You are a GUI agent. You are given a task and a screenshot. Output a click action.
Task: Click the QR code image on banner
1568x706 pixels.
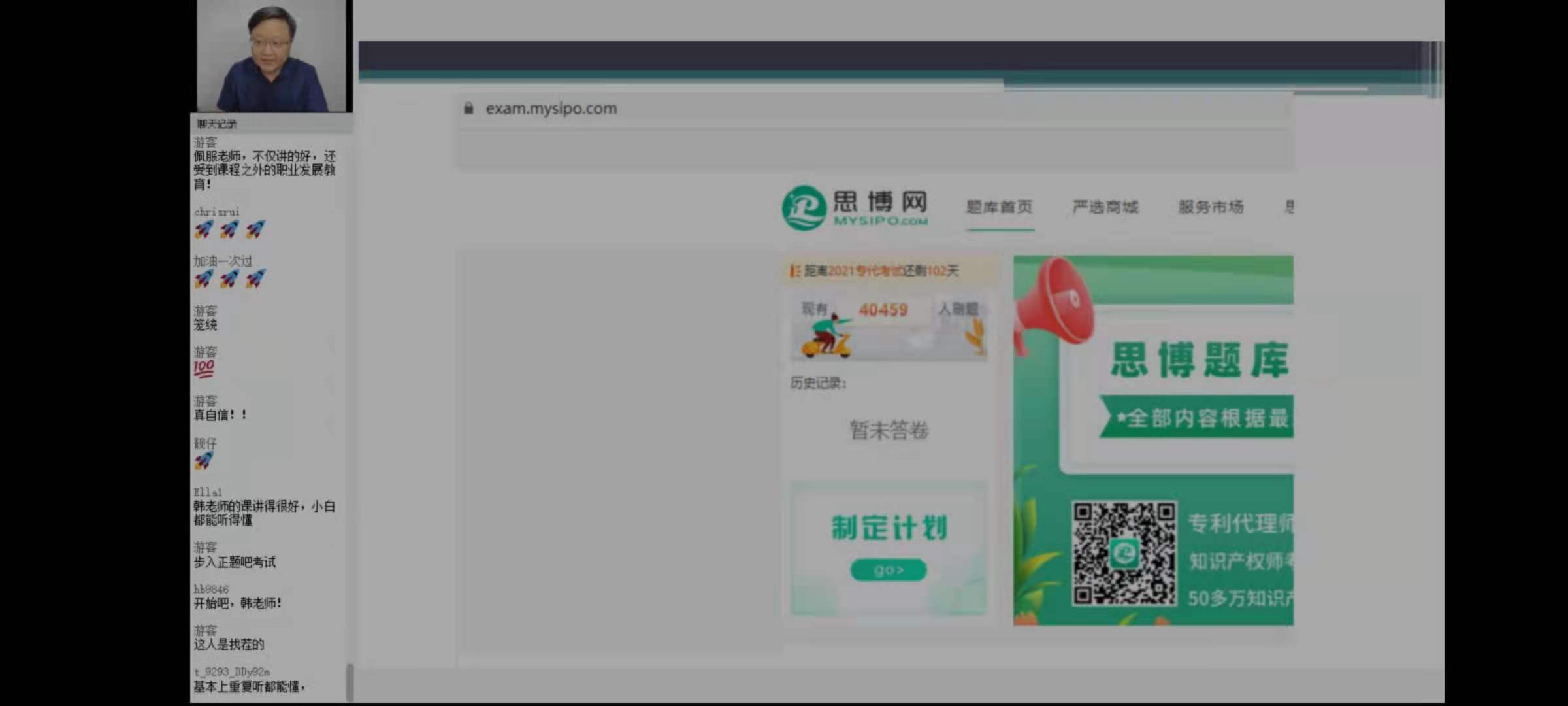click(1124, 554)
